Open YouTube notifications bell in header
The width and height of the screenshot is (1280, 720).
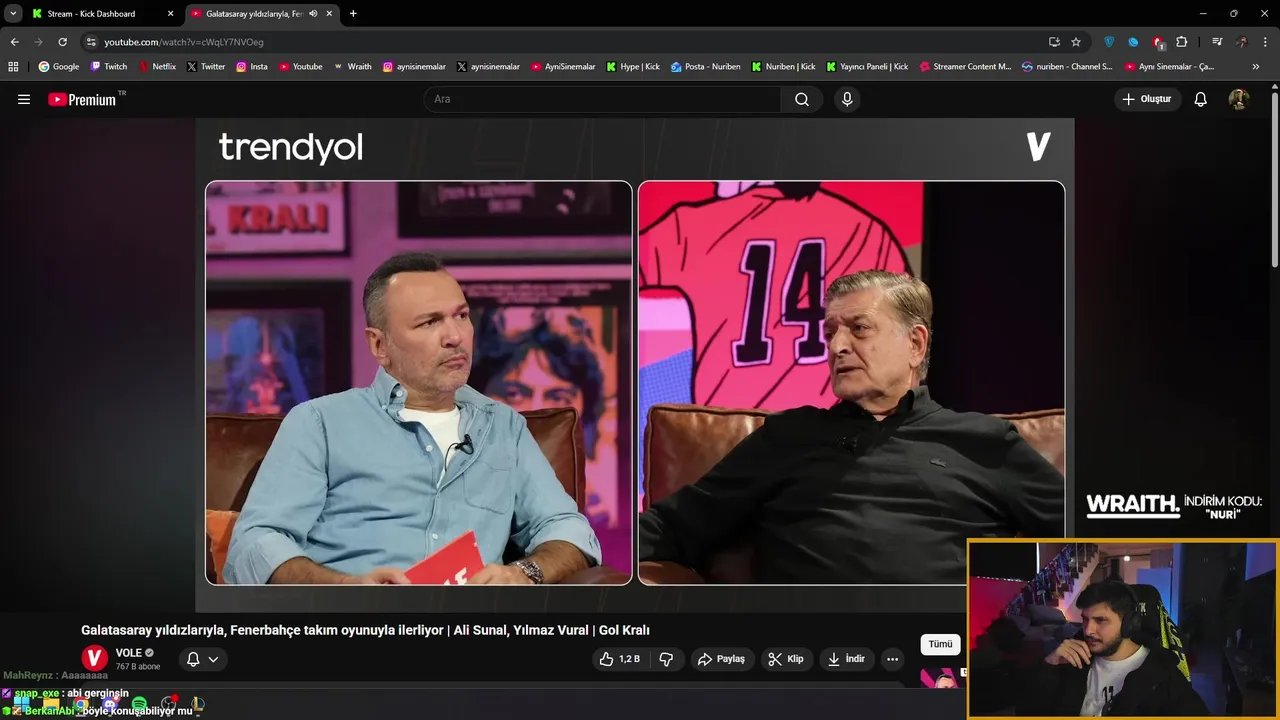[1201, 99]
